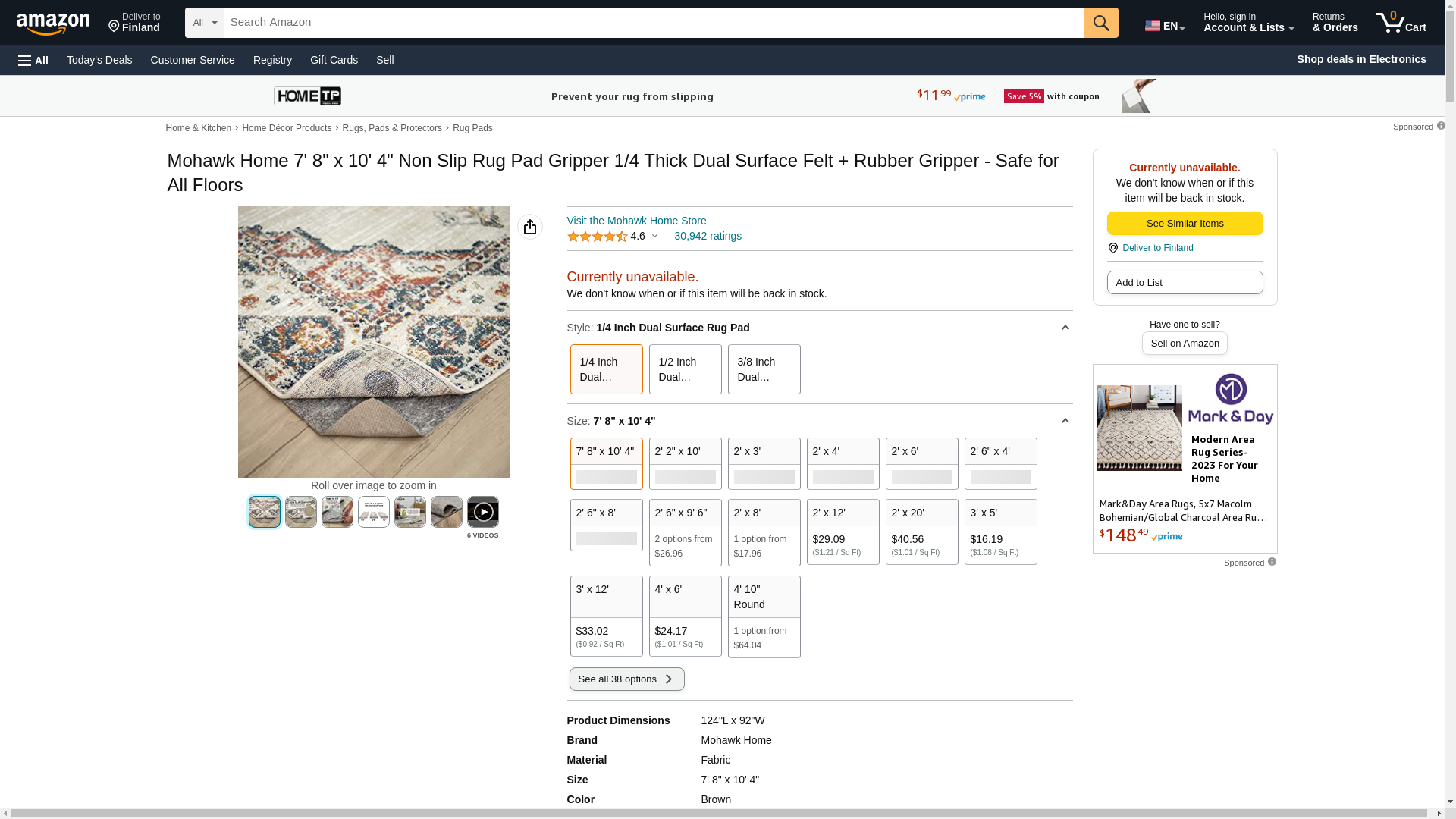The width and height of the screenshot is (1456, 819).
Task: Click the Deliver to Finland location icon
Action: click(115, 27)
